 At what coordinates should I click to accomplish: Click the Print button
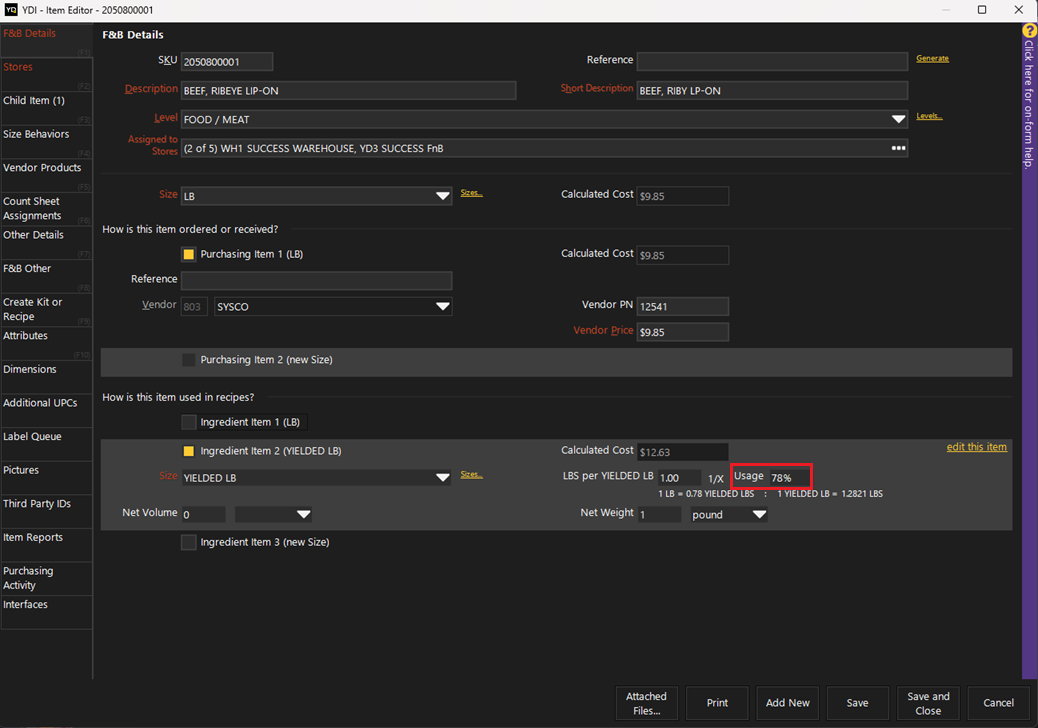pyautogui.click(x=717, y=703)
